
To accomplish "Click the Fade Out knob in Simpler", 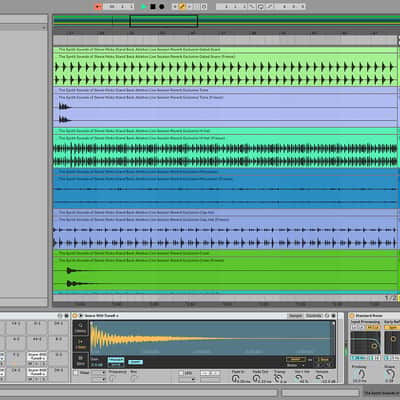I will click(x=257, y=378).
